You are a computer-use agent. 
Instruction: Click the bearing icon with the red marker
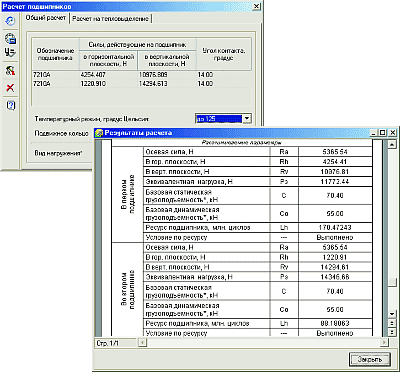pyautogui.click(x=10, y=71)
